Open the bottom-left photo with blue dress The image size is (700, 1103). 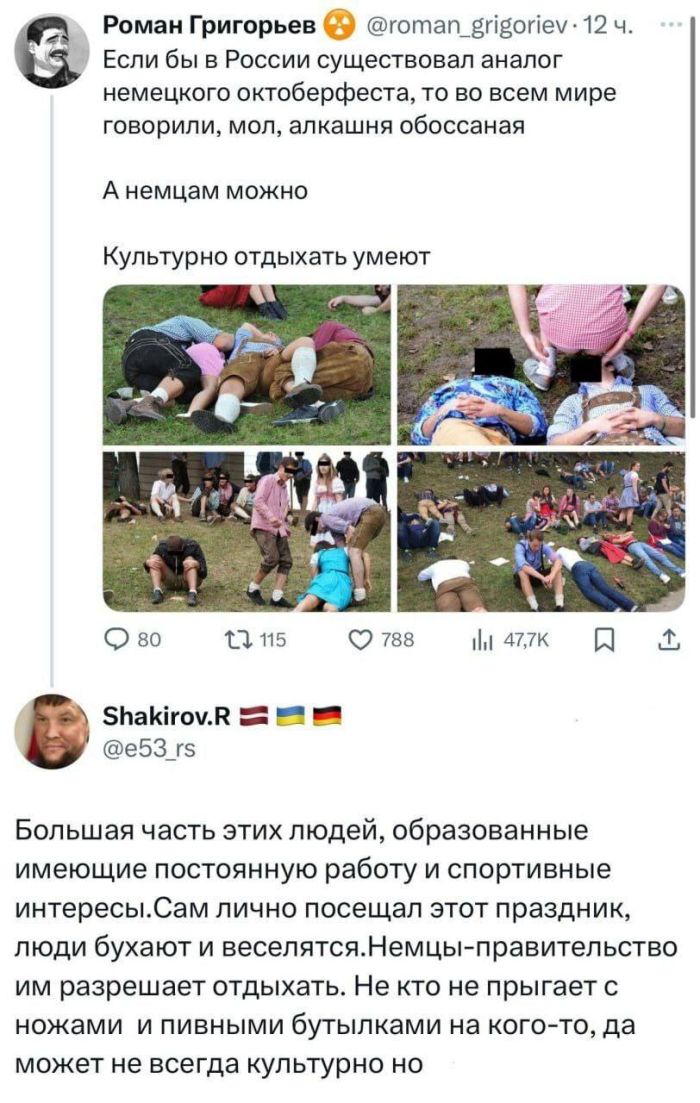tap(246, 531)
